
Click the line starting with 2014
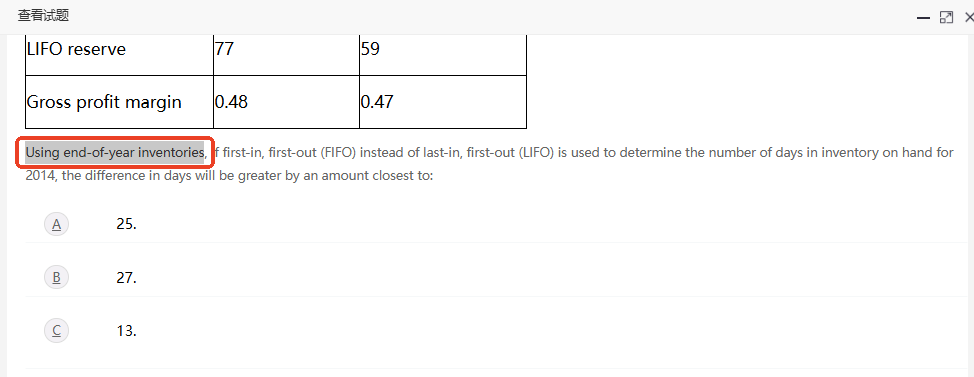point(229,176)
